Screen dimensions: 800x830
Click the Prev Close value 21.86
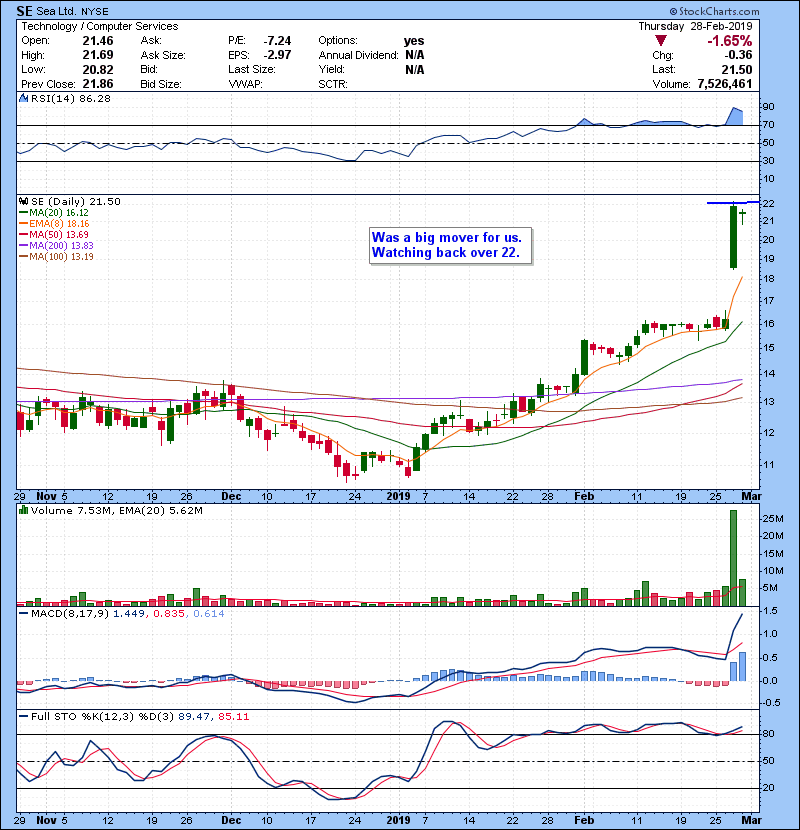[97, 84]
